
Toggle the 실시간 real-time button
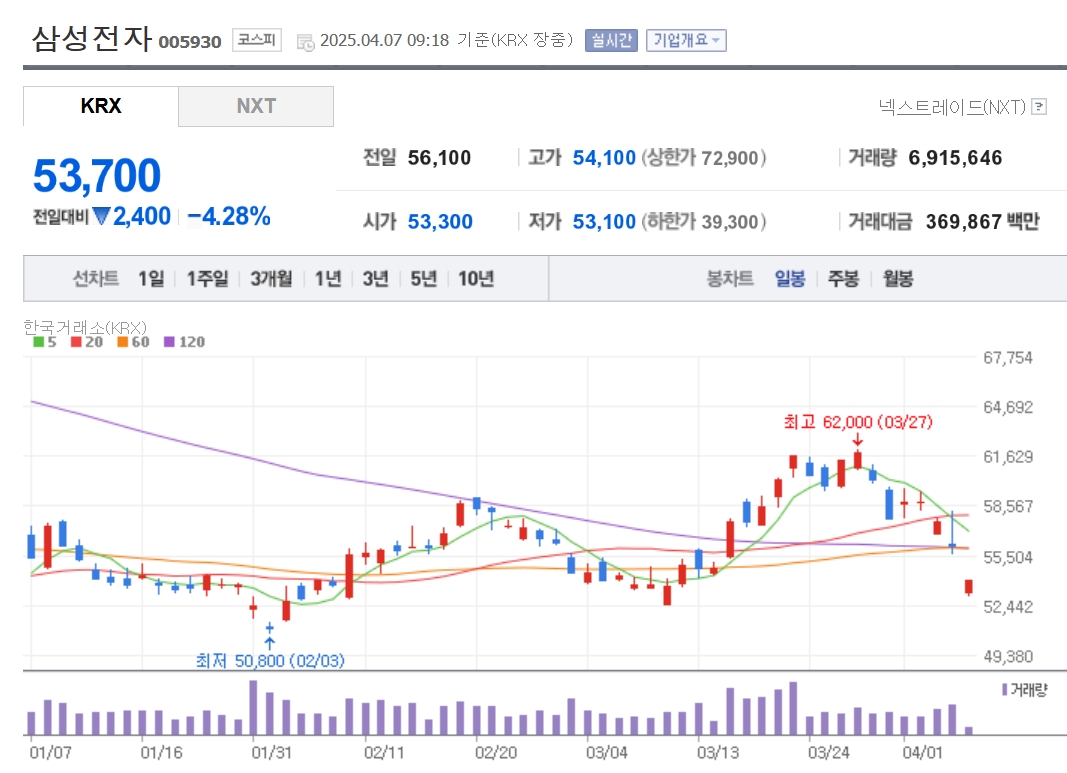611,40
